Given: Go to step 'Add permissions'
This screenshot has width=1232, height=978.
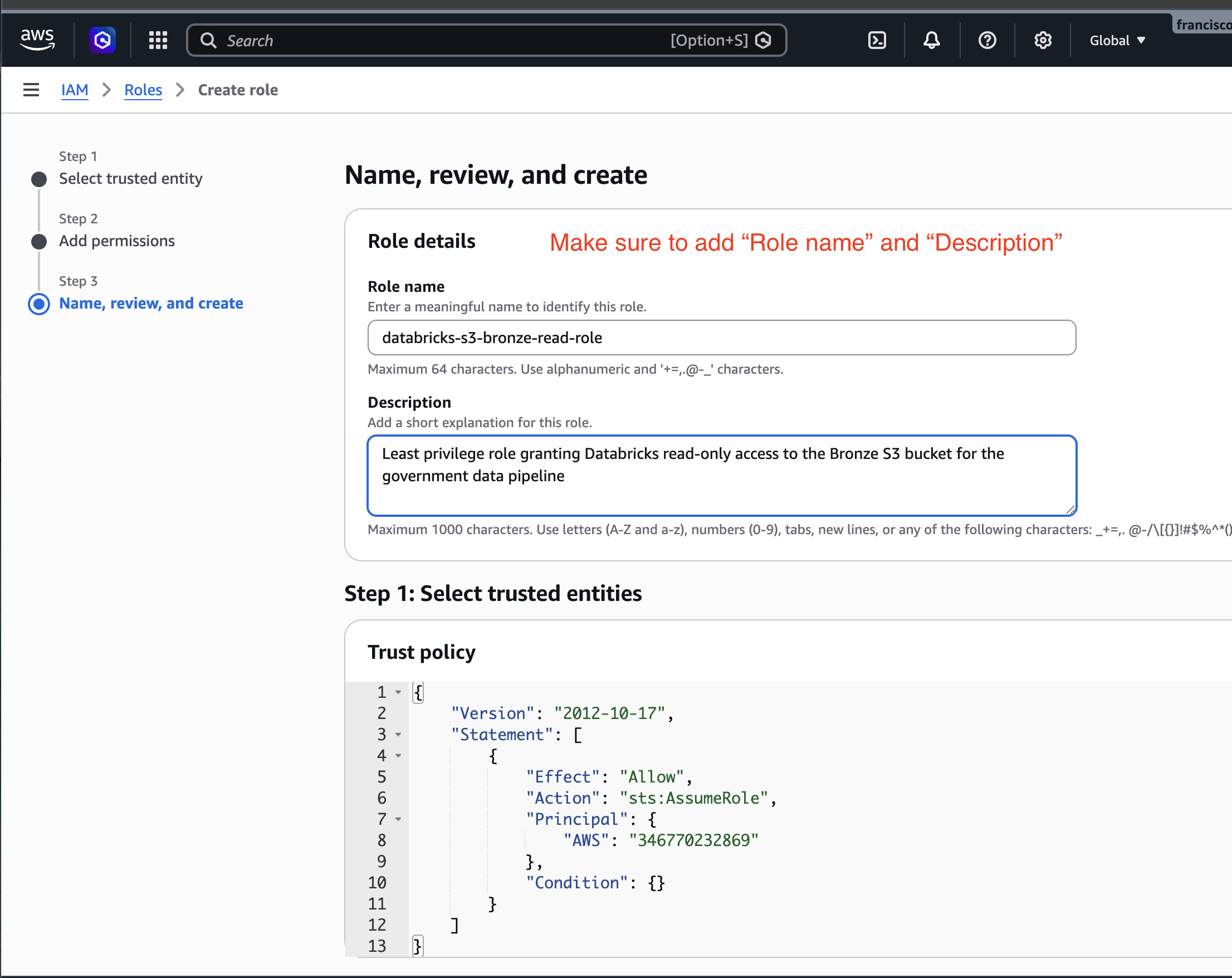Looking at the screenshot, I should click(117, 241).
